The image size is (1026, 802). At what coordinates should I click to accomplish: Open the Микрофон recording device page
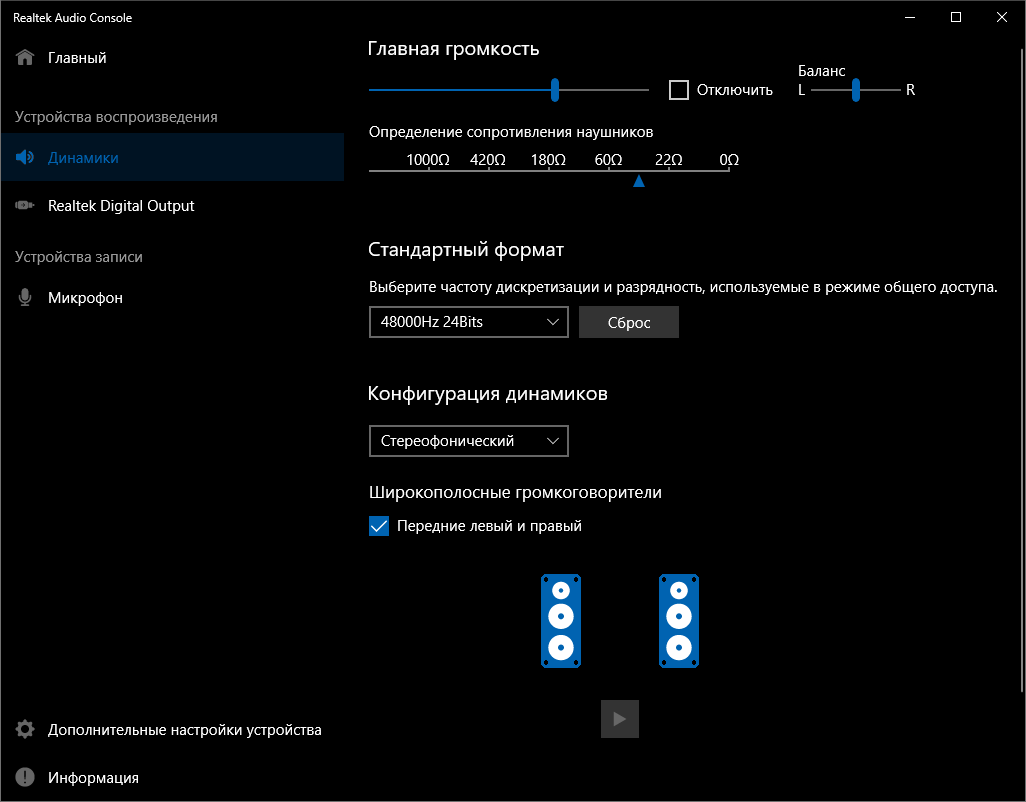coord(85,298)
